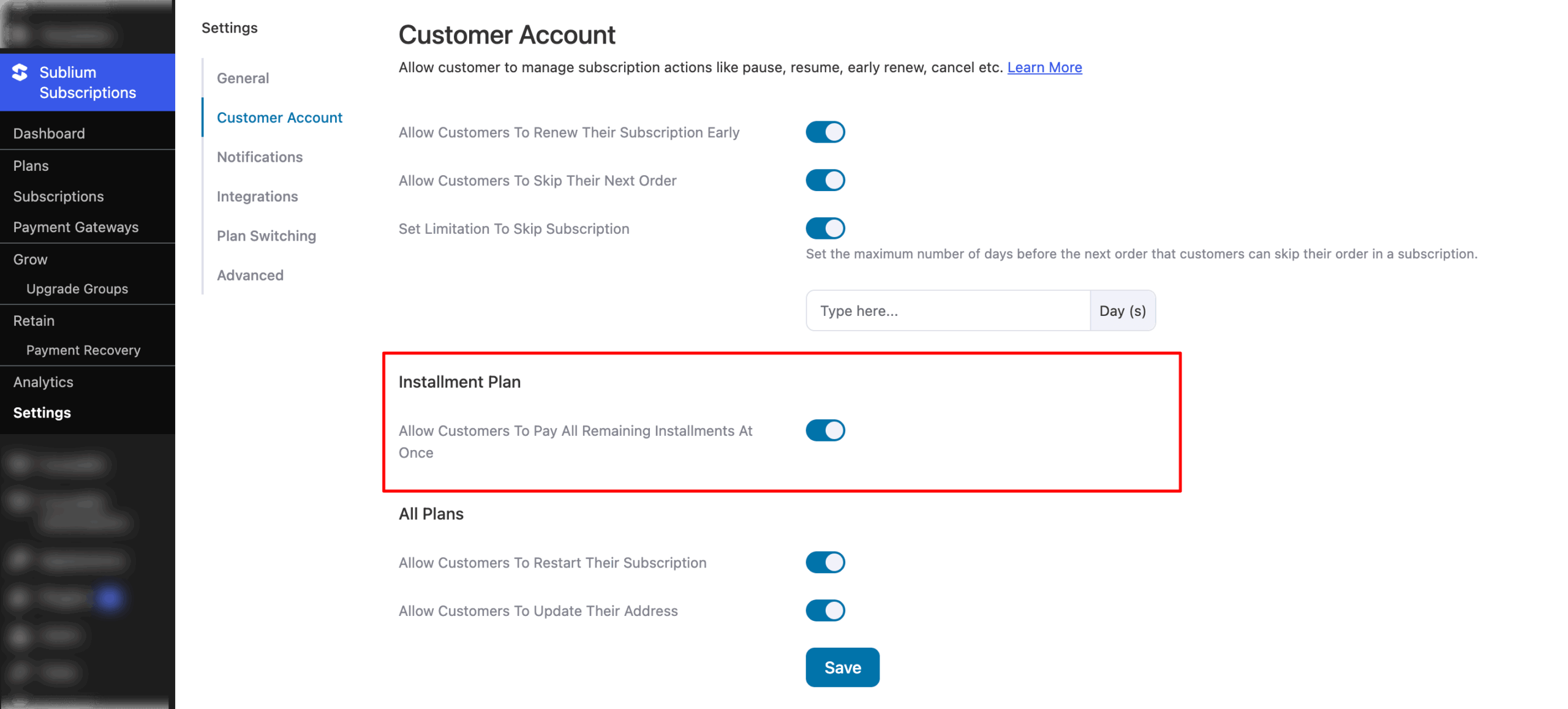Viewport: 1568px width, 709px height.
Task: Go to the Integrations settings
Action: (x=257, y=196)
